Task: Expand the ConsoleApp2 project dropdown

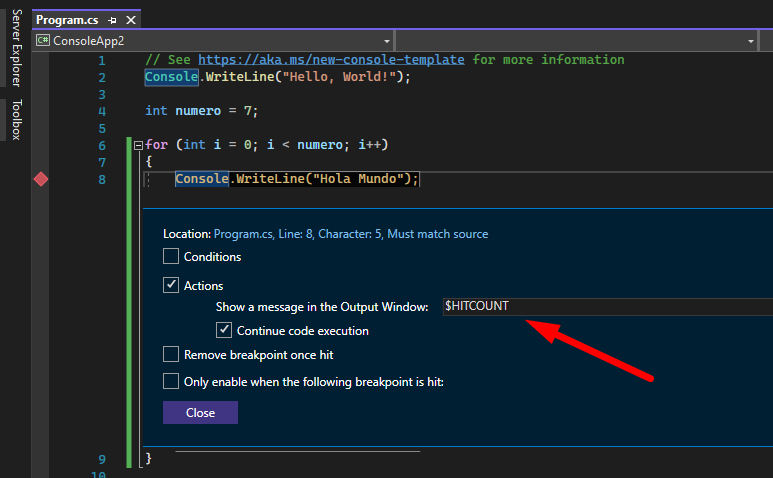Action: [x=385, y=41]
